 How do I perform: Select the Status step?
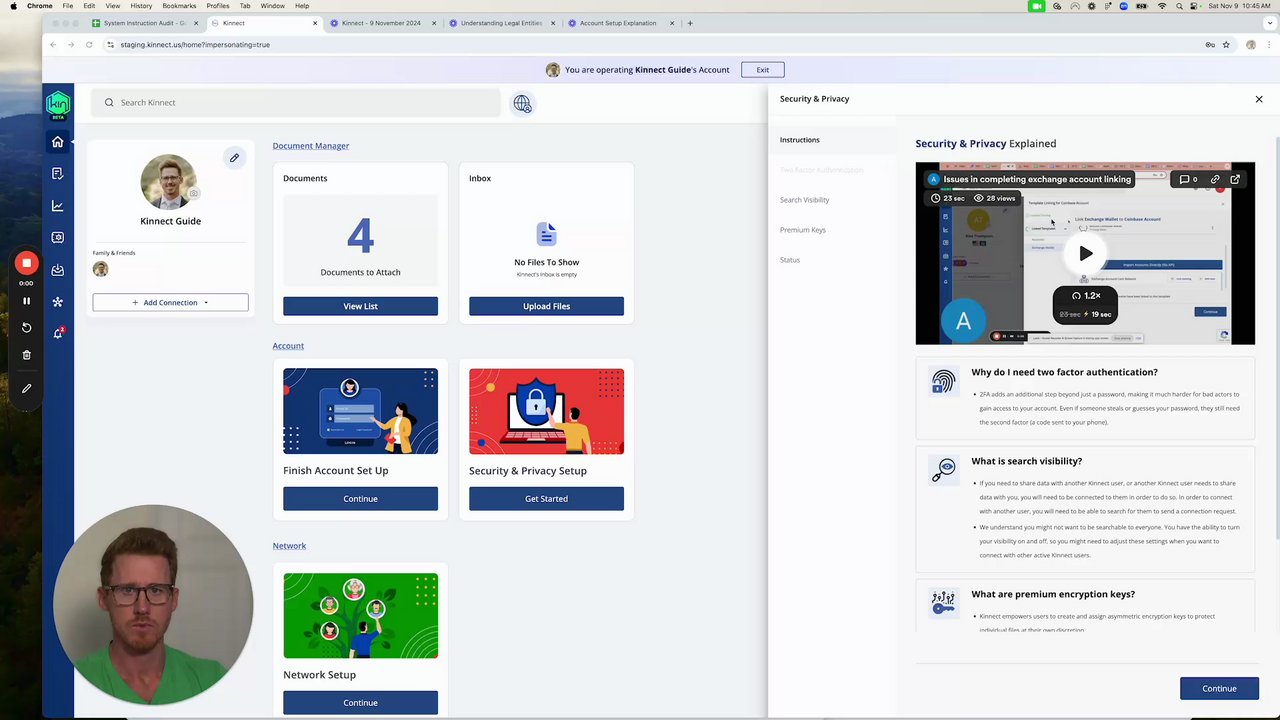point(790,260)
